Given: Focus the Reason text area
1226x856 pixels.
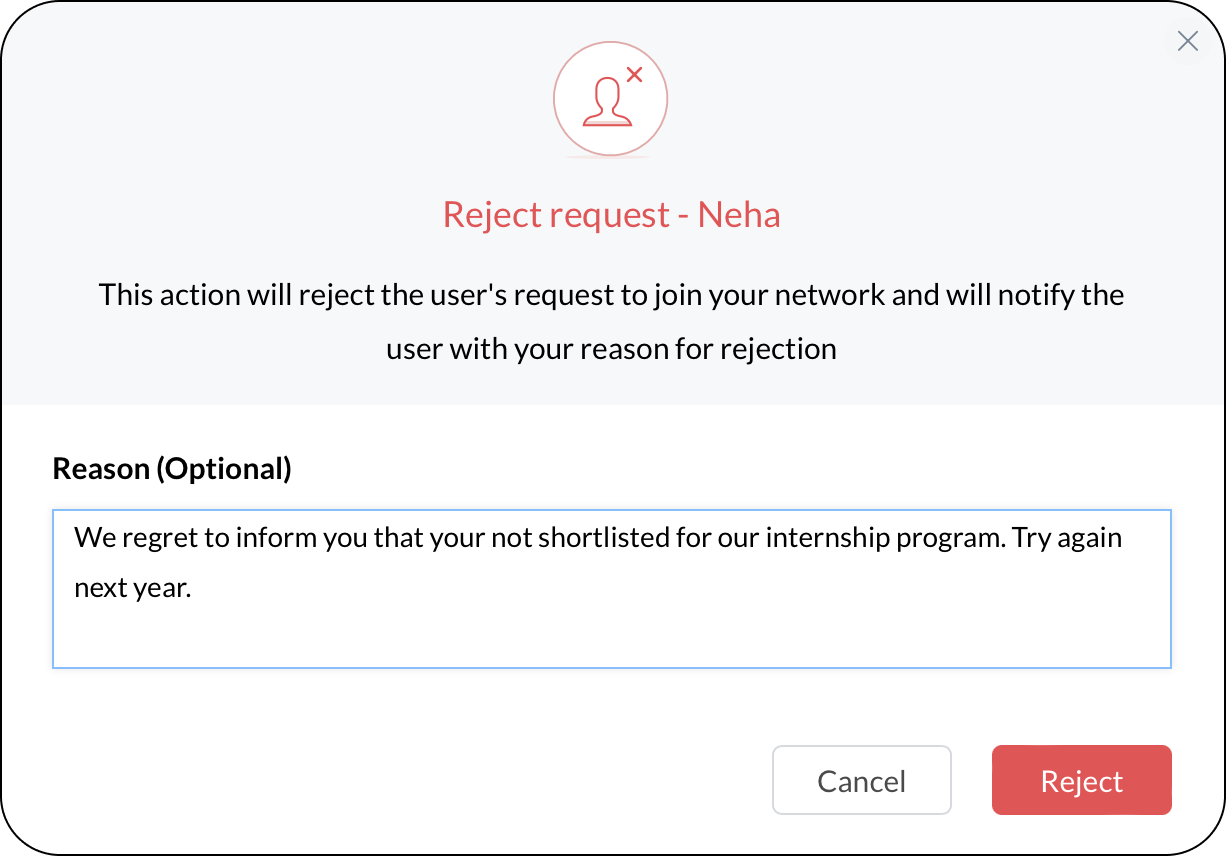Looking at the screenshot, I should (611, 589).
